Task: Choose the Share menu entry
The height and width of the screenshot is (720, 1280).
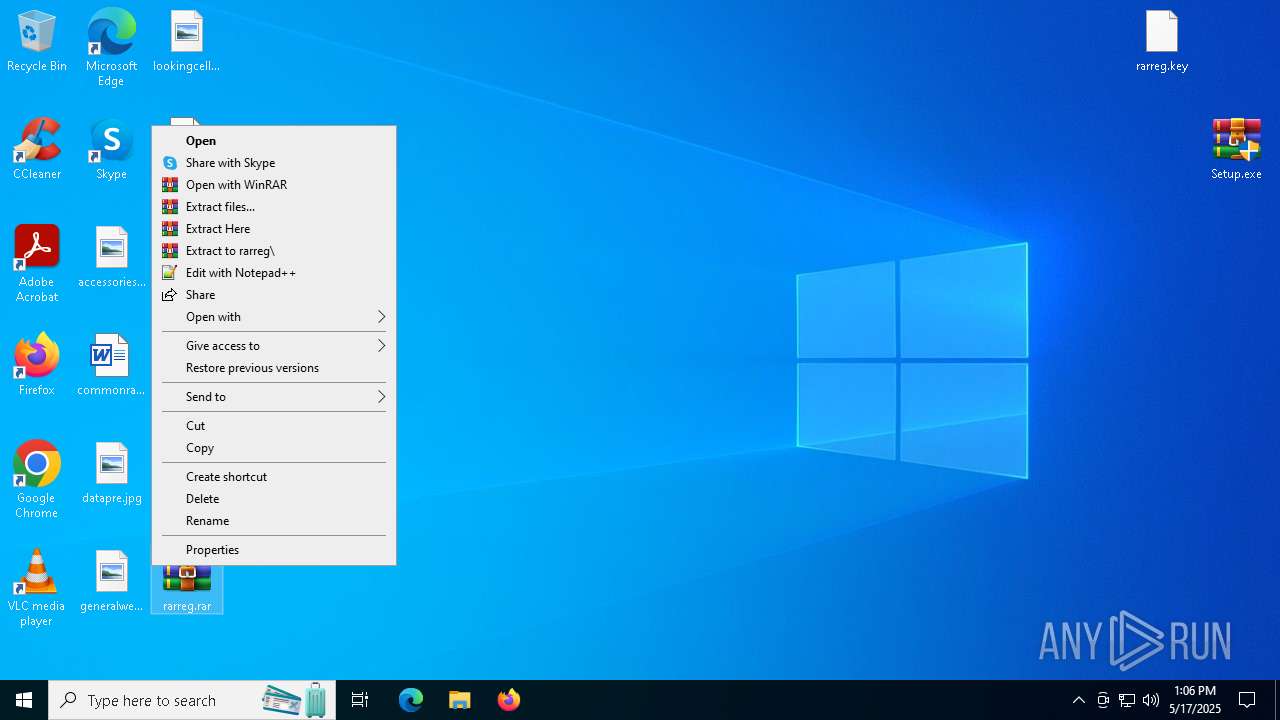Action: point(274,295)
